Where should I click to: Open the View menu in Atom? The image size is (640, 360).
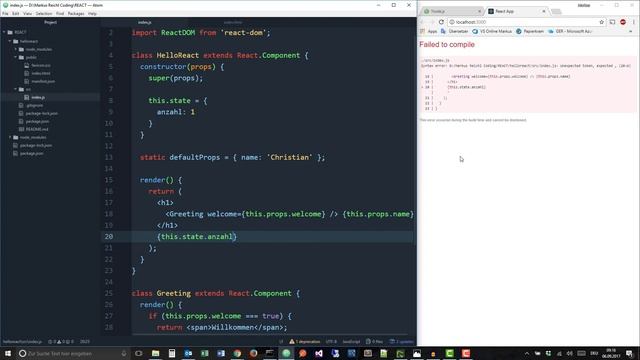point(27,13)
